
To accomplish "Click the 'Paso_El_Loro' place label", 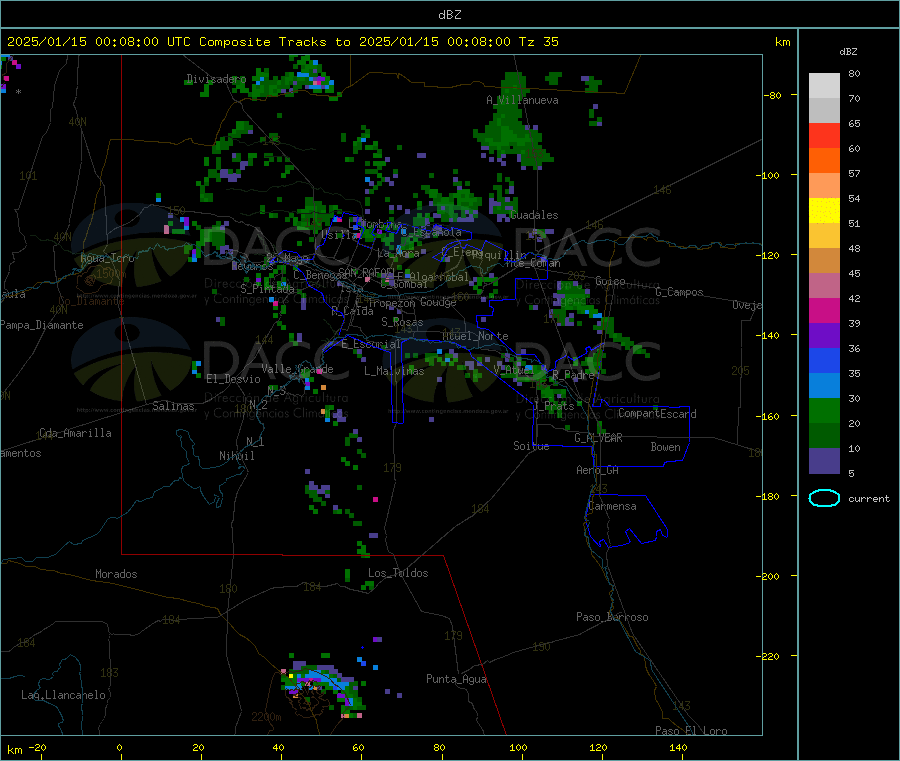I will [x=691, y=731].
